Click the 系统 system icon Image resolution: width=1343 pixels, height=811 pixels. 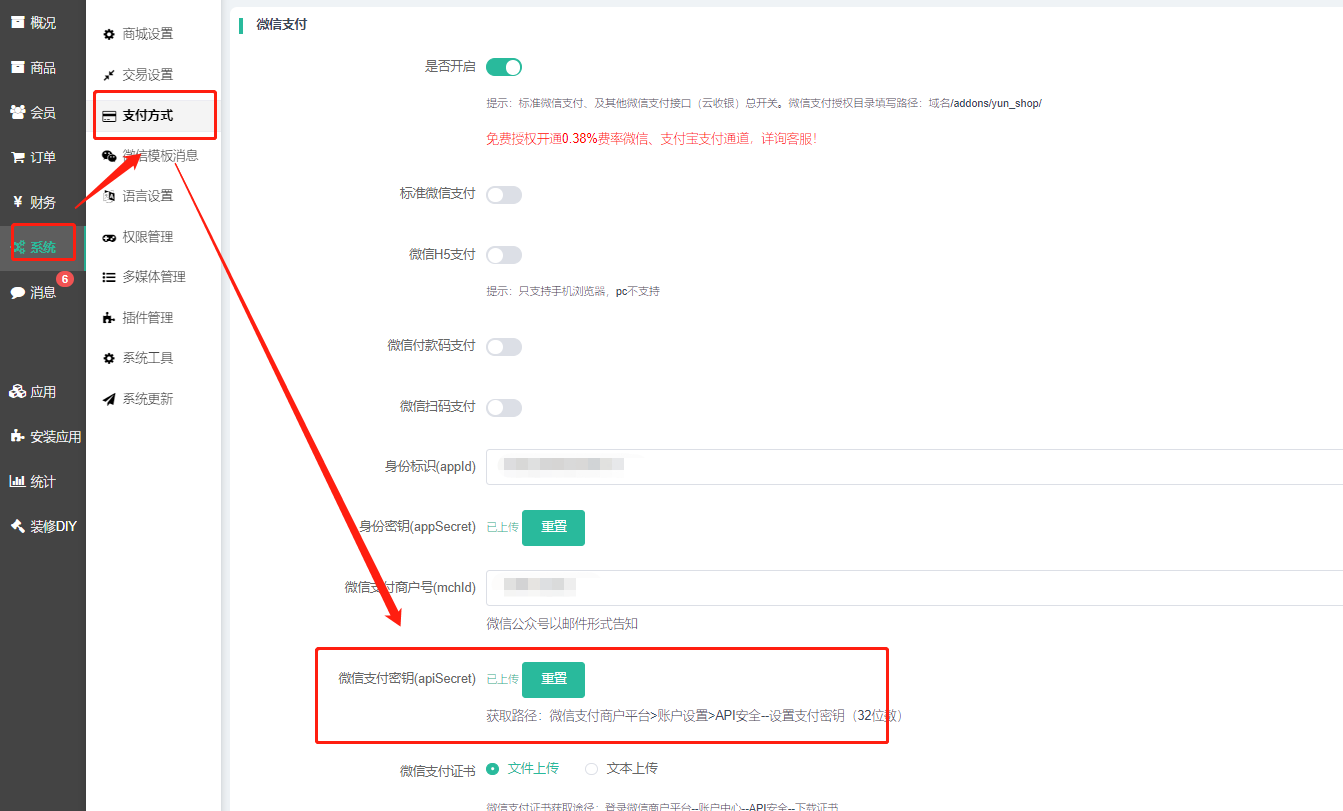[19, 247]
